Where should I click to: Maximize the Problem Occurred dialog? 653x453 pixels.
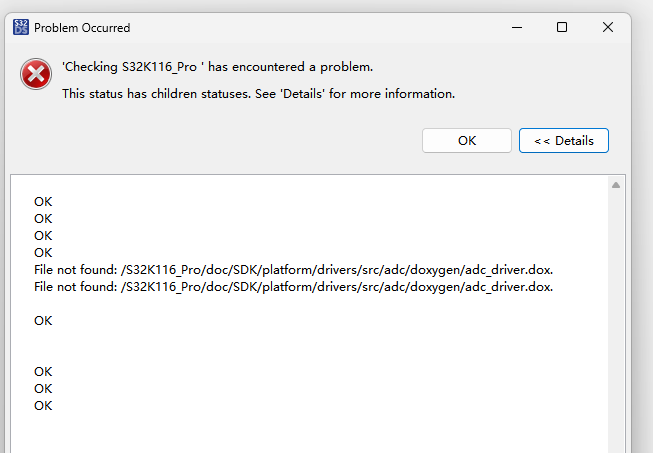pyautogui.click(x=562, y=28)
